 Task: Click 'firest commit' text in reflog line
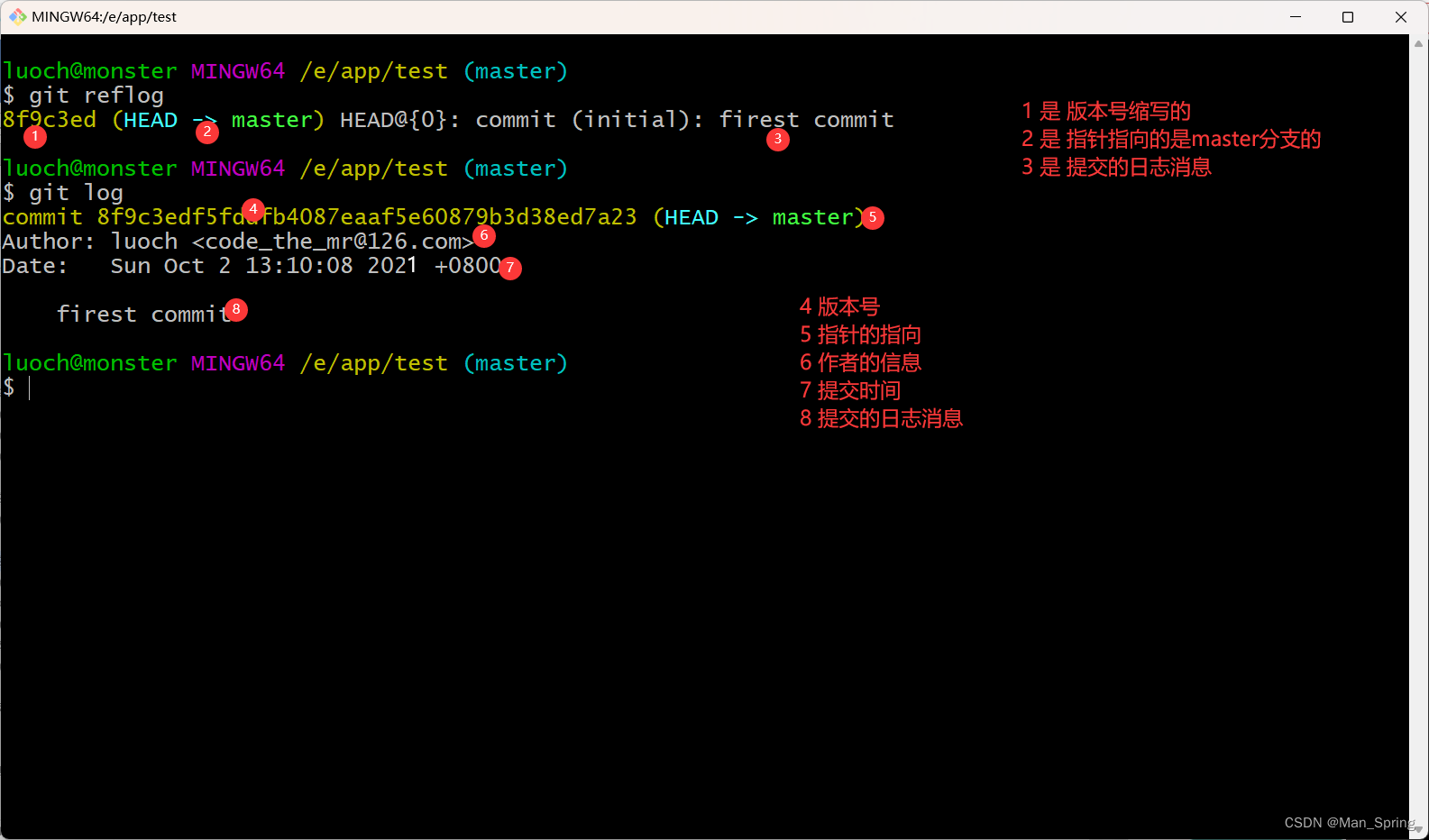807,120
